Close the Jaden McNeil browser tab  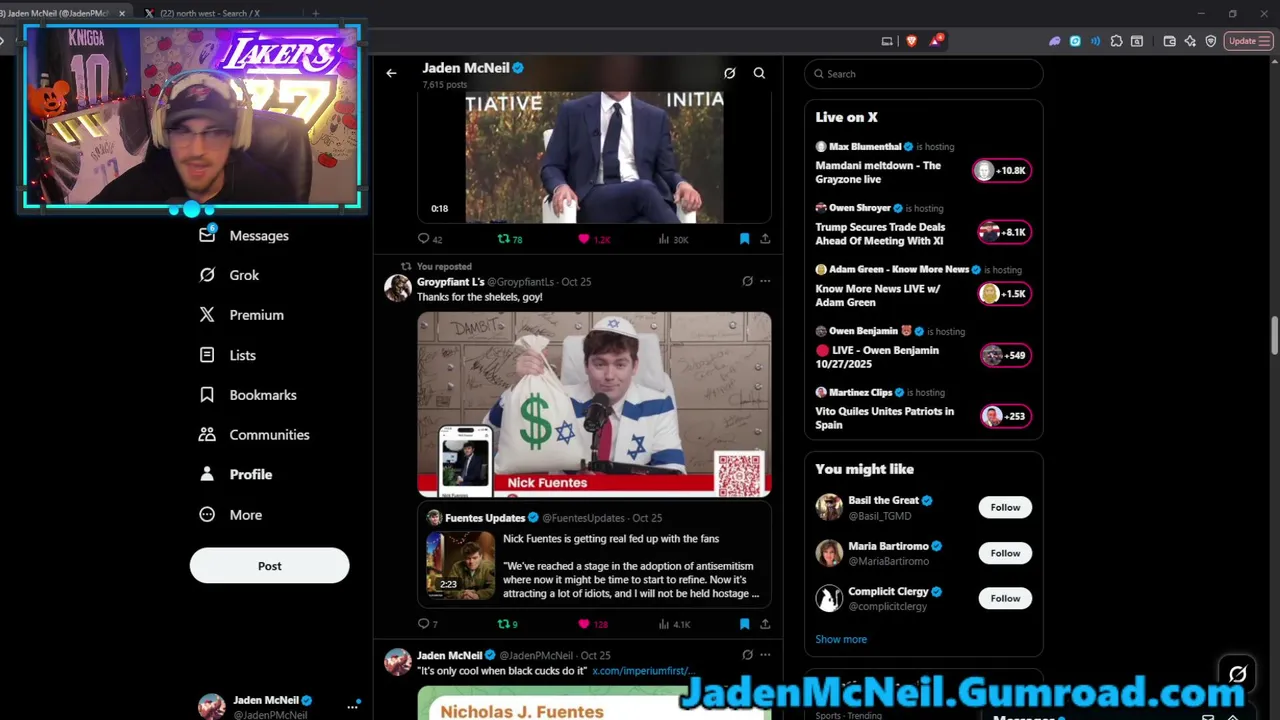[122, 13]
